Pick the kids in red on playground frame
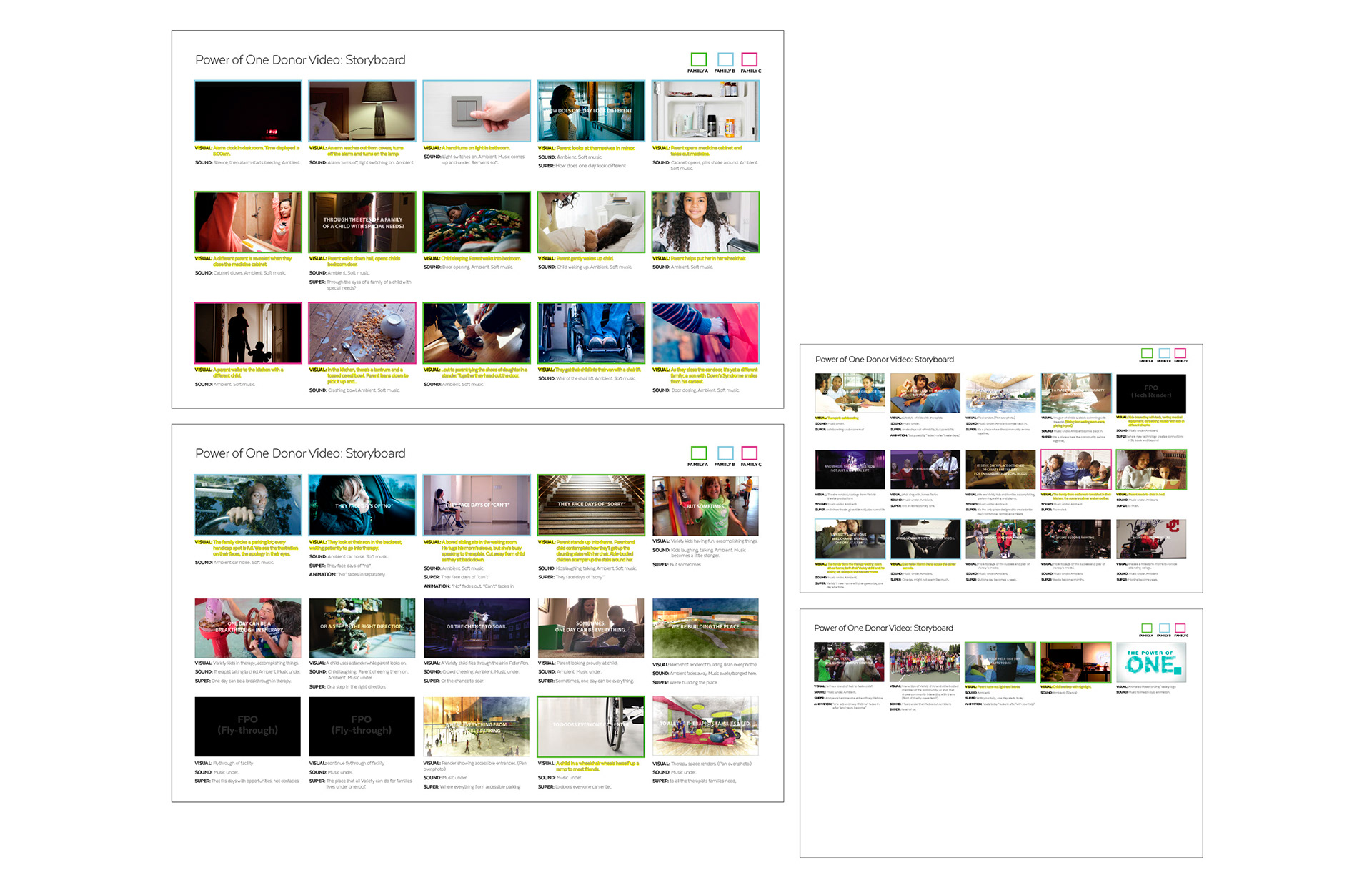Screen dimensions: 1372x888 click(1000, 538)
